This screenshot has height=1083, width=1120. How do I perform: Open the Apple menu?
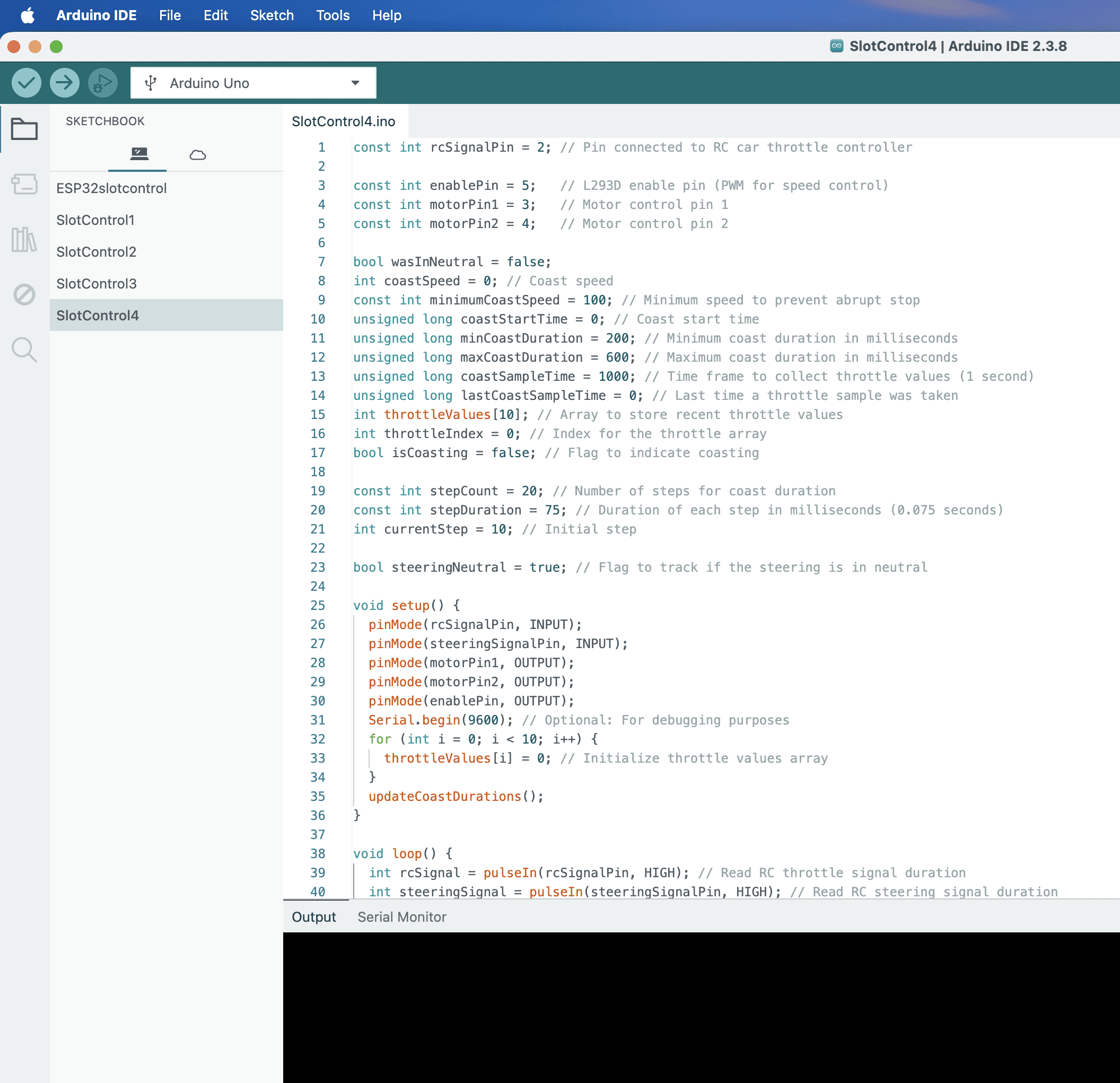tap(28, 15)
